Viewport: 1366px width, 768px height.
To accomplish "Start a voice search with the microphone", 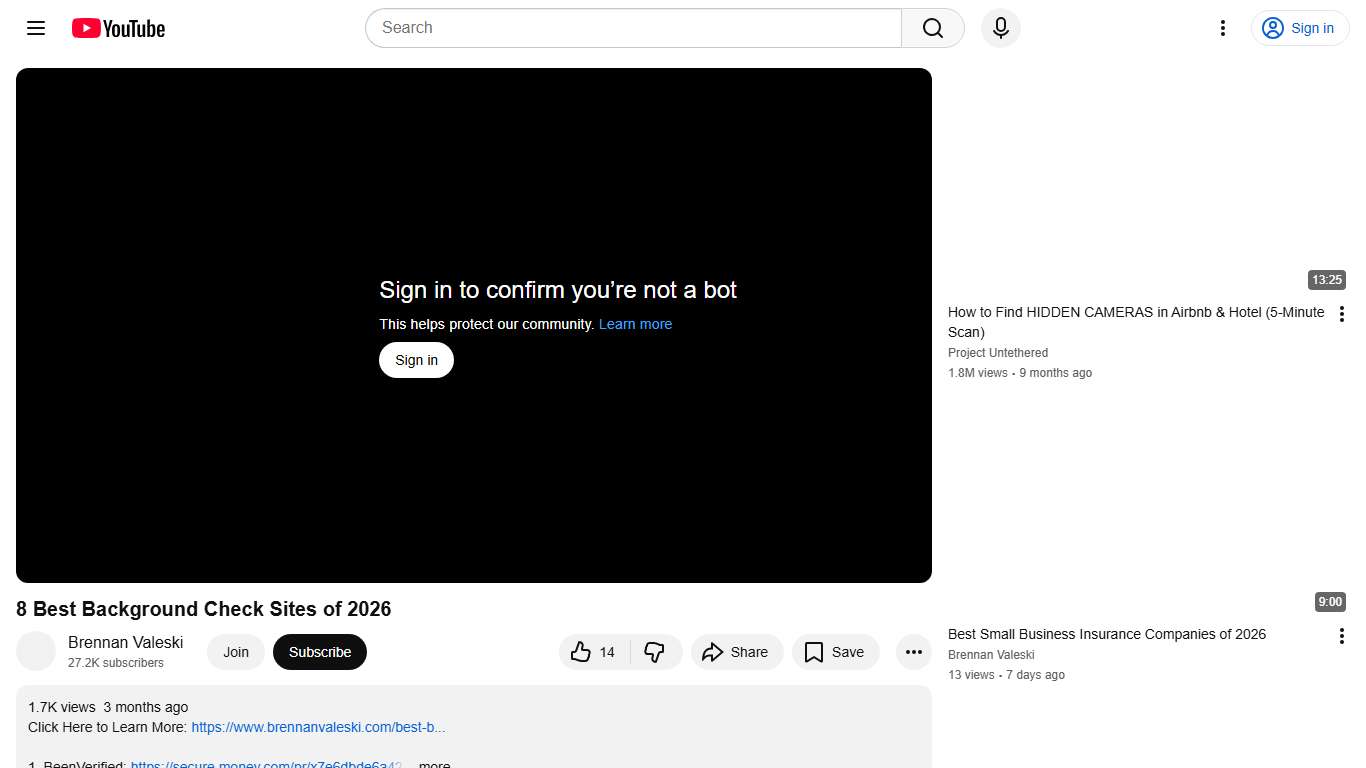I will click(1000, 28).
